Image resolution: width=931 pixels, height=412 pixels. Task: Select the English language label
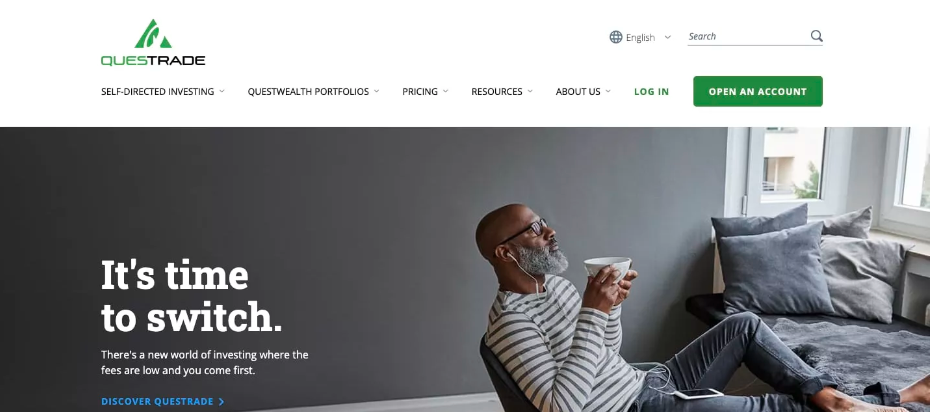[640, 37]
